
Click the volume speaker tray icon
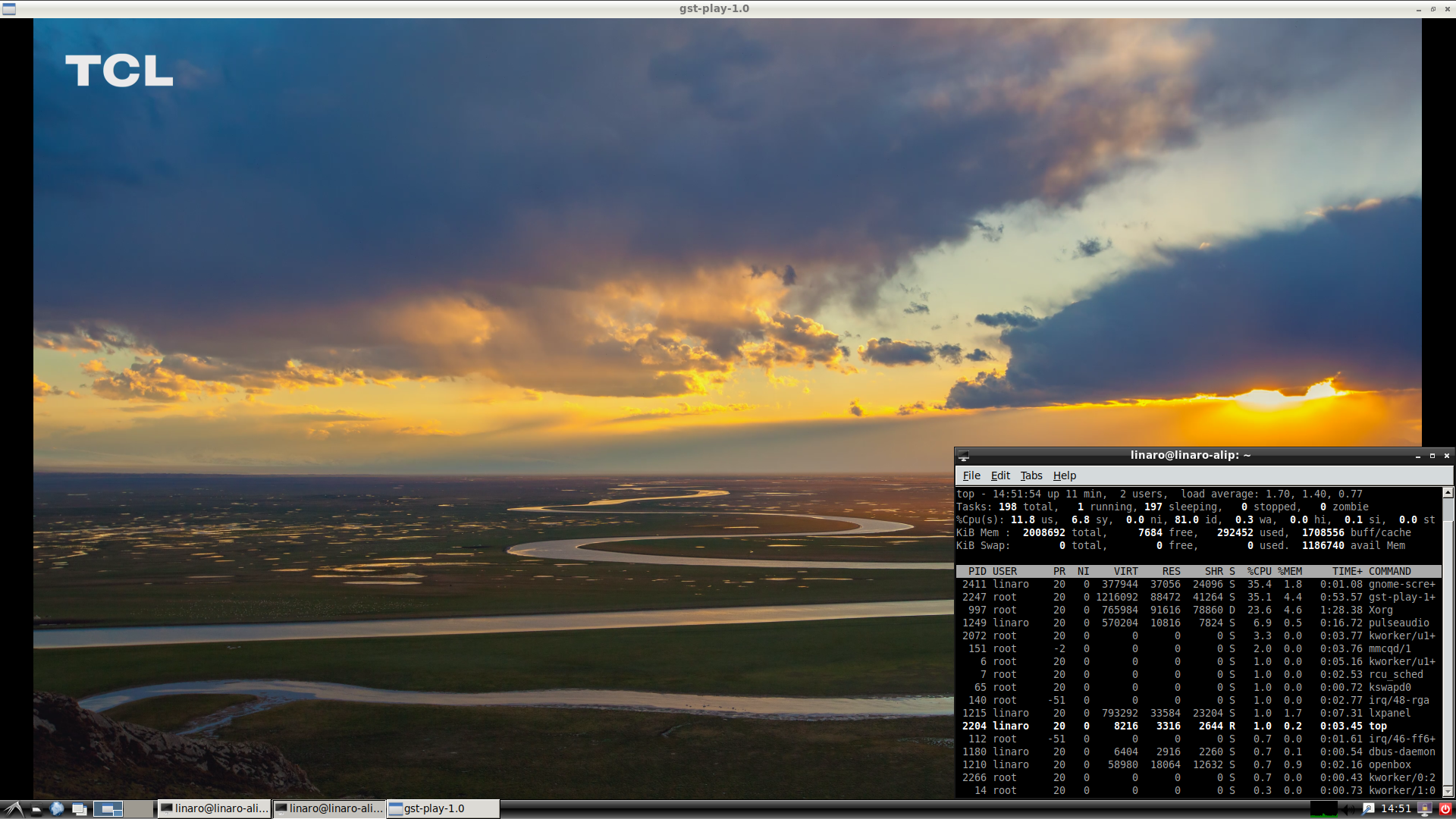coord(1348,809)
